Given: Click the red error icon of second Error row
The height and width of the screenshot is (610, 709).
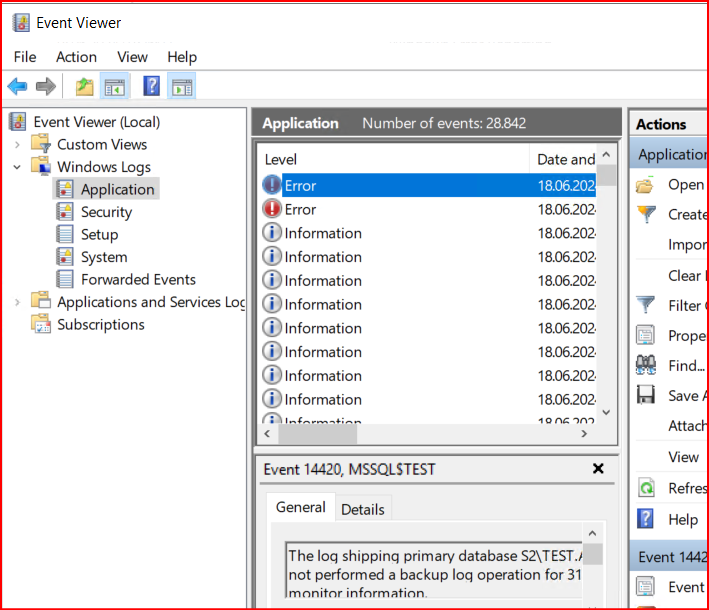Looking at the screenshot, I should tap(272, 209).
